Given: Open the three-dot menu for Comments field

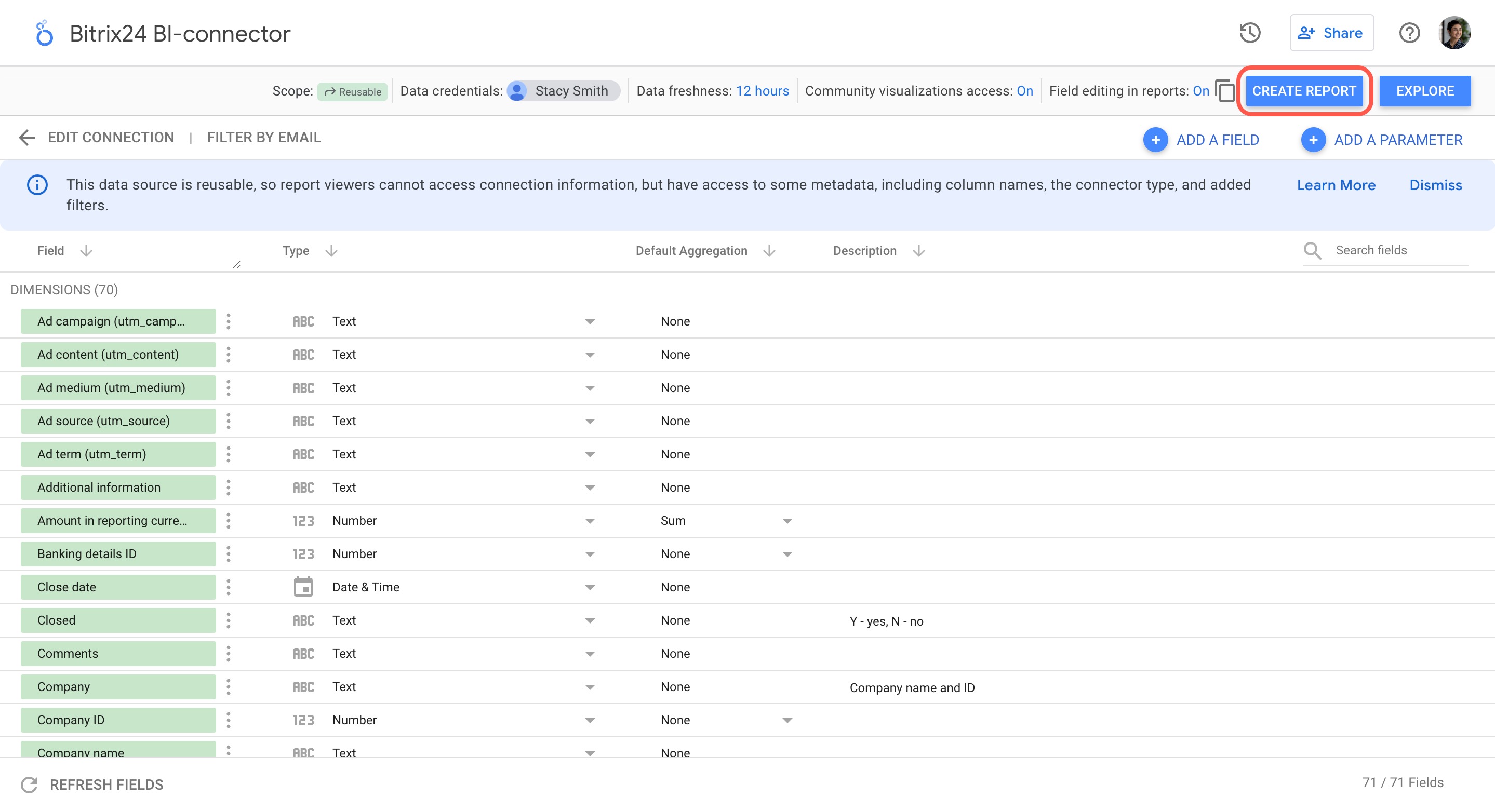Looking at the screenshot, I should point(228,654).
